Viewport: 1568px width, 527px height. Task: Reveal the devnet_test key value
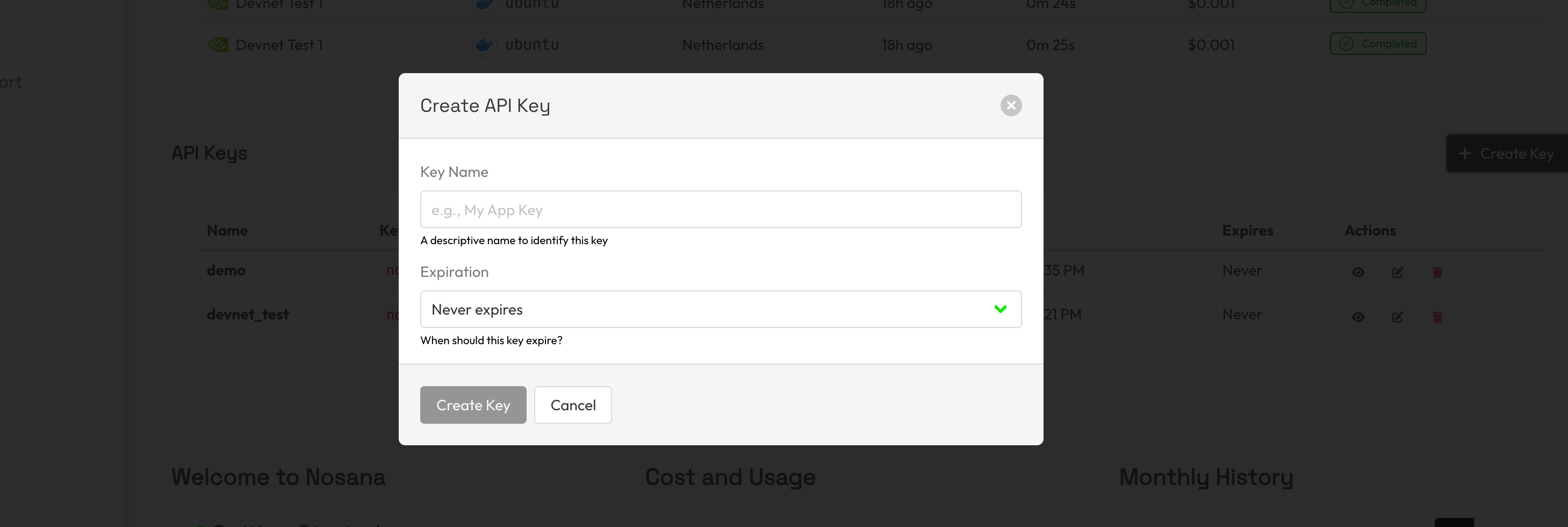coord(1358,317)
